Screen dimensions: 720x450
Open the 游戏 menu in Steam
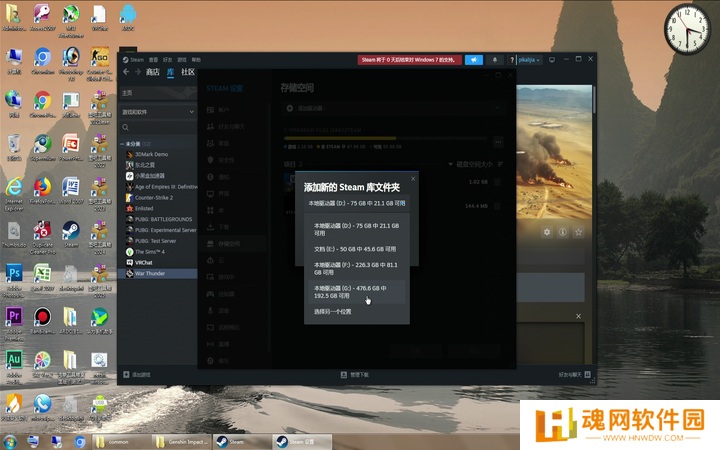click(182, 60)
